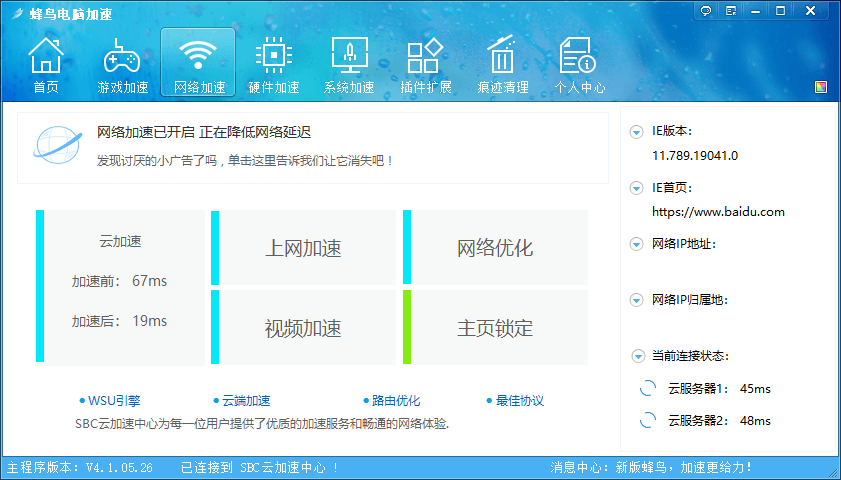841x480 pixels.
Task: Toggle the 网络优化 tile
Action: 495,248
